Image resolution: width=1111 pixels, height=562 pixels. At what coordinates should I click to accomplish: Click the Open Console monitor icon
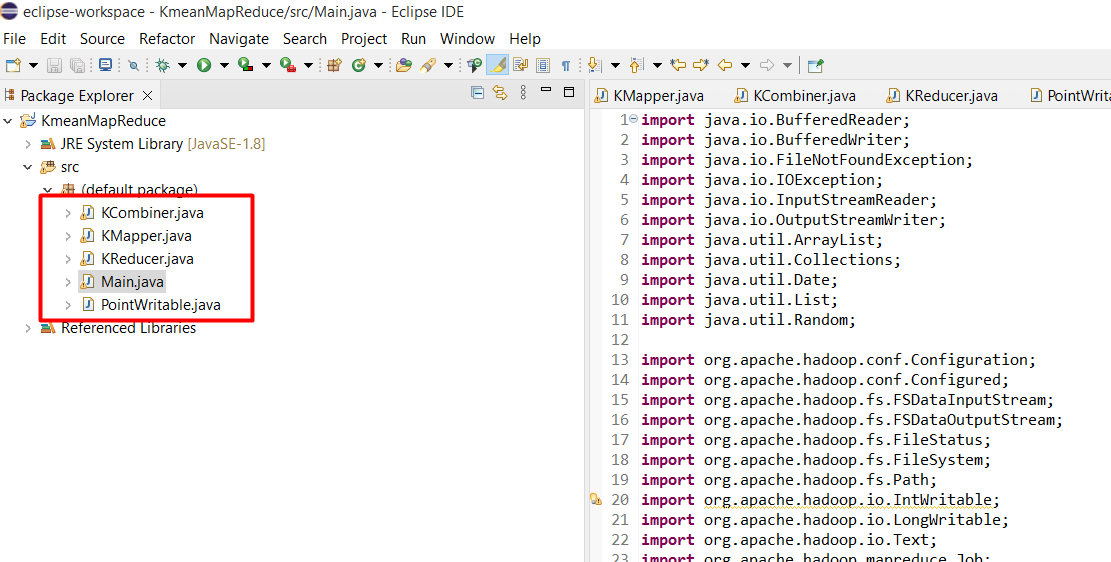(105, 65)
